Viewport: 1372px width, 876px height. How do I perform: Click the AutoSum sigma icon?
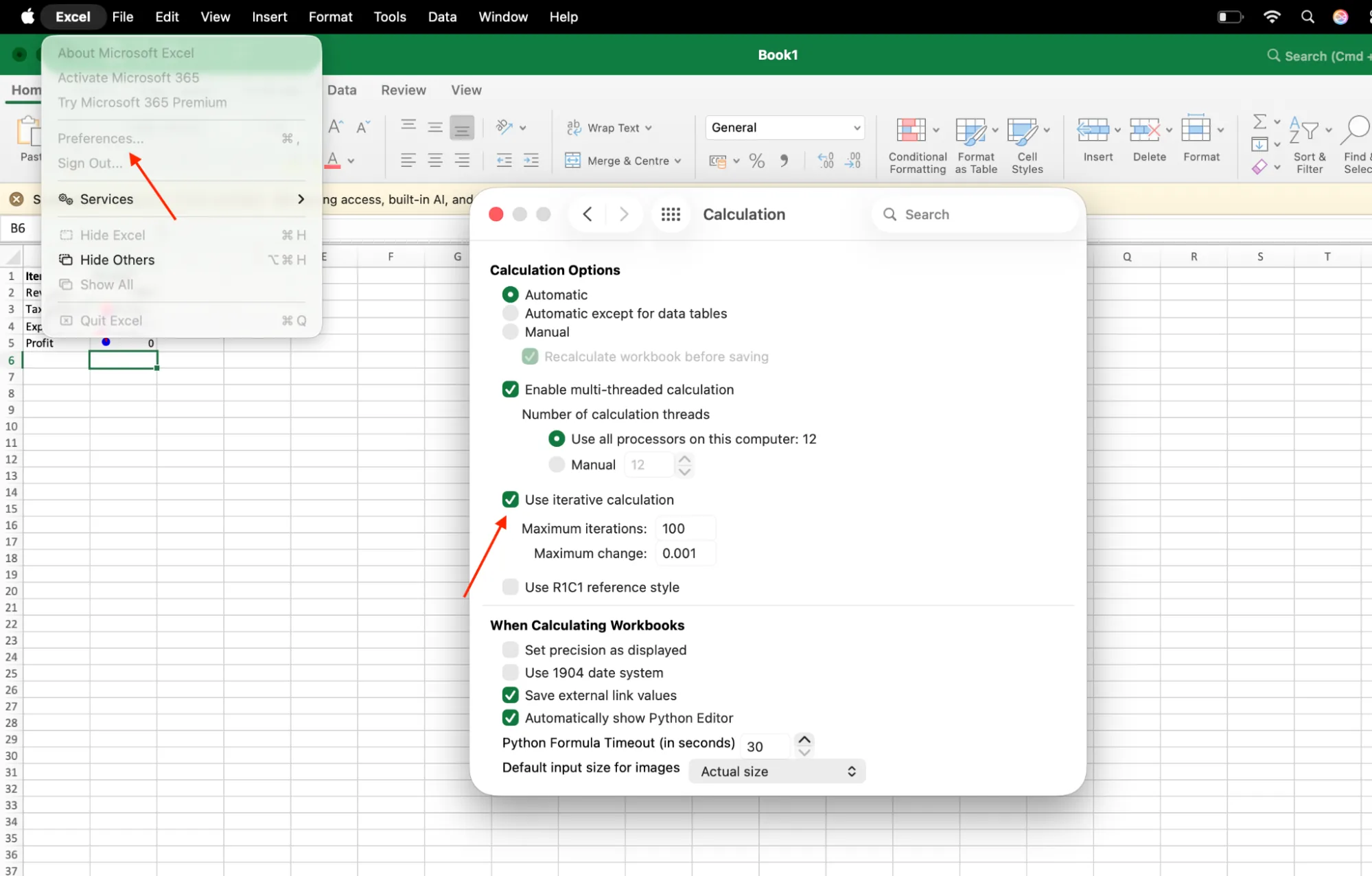[1259, 122]
